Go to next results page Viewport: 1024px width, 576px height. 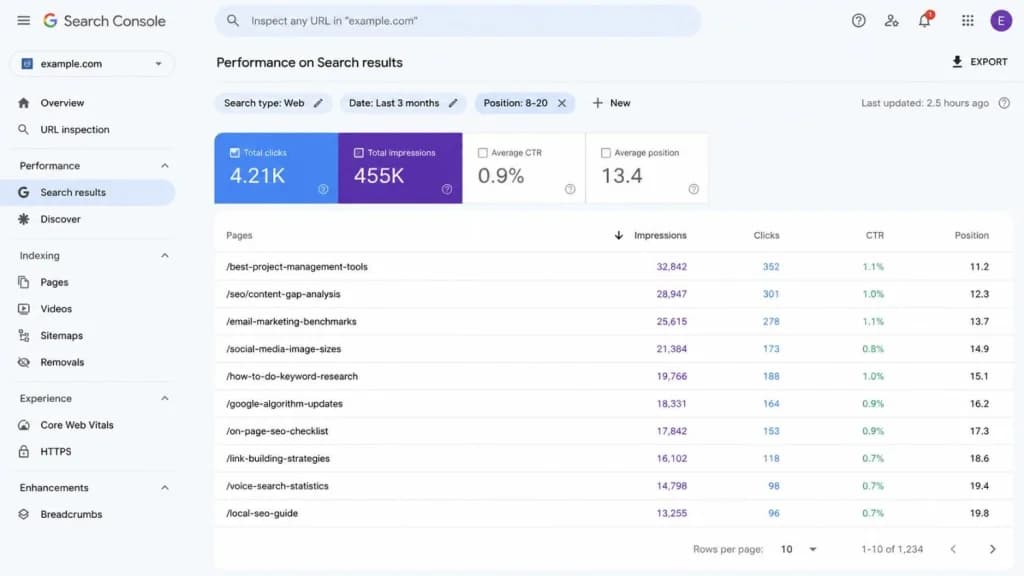coord(992,549)
